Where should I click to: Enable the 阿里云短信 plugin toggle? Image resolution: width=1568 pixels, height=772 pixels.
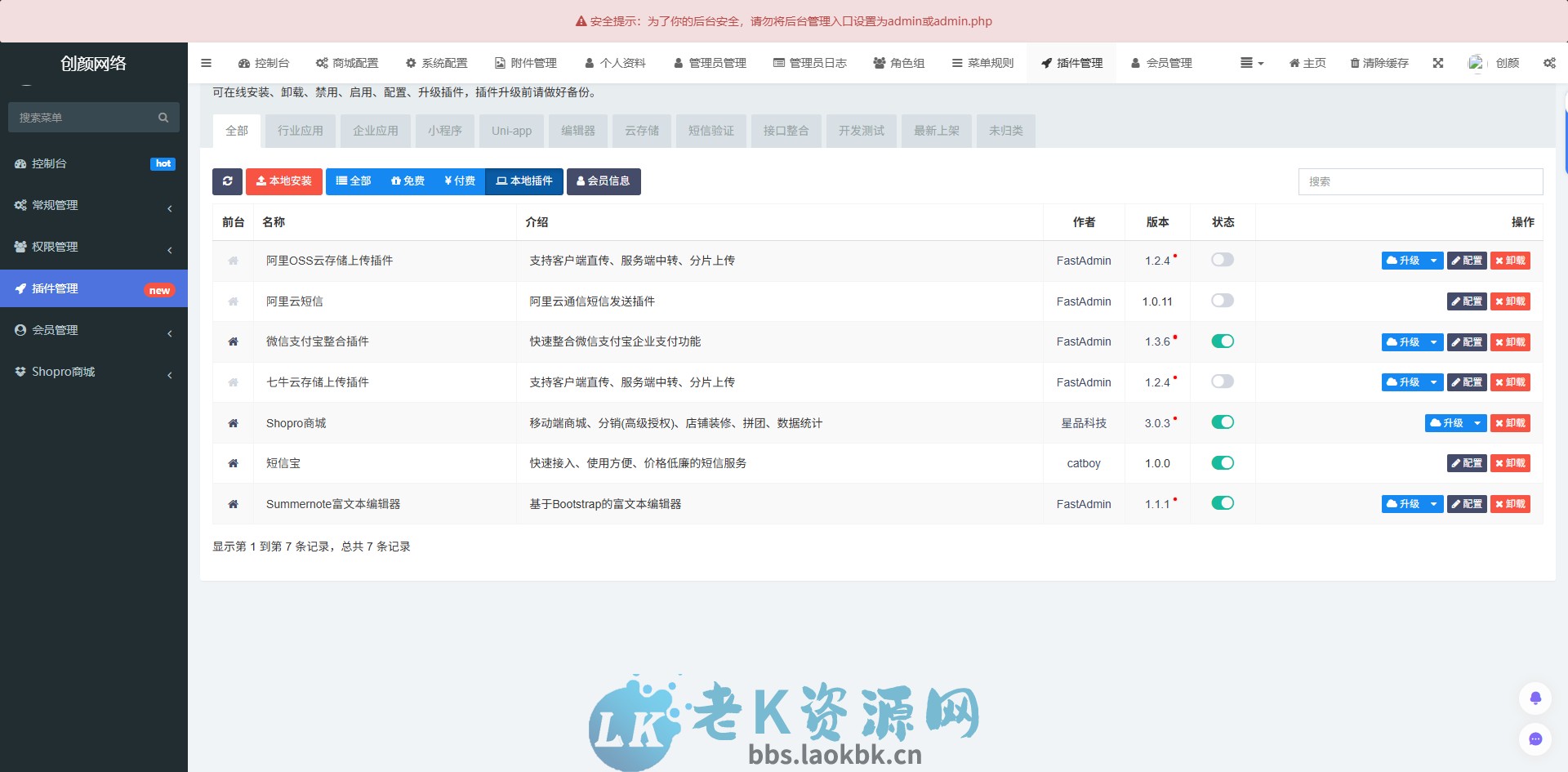[1222, 301]
